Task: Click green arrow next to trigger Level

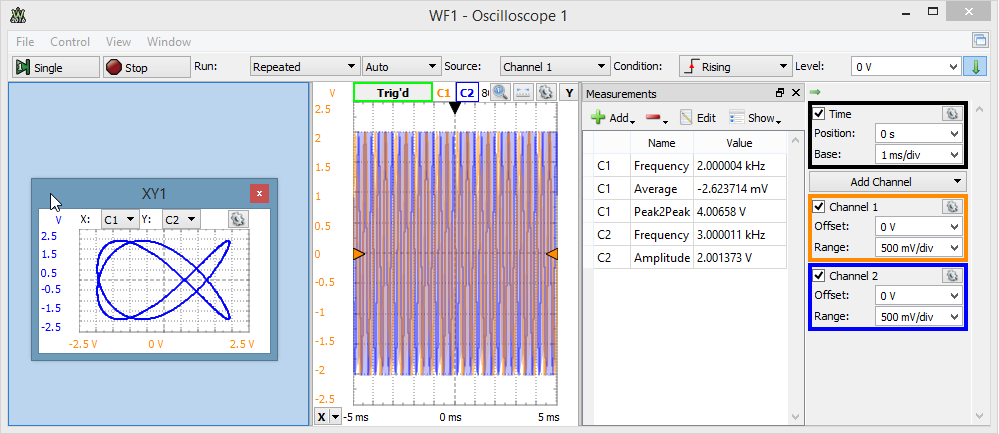Action: pos(977,67)
